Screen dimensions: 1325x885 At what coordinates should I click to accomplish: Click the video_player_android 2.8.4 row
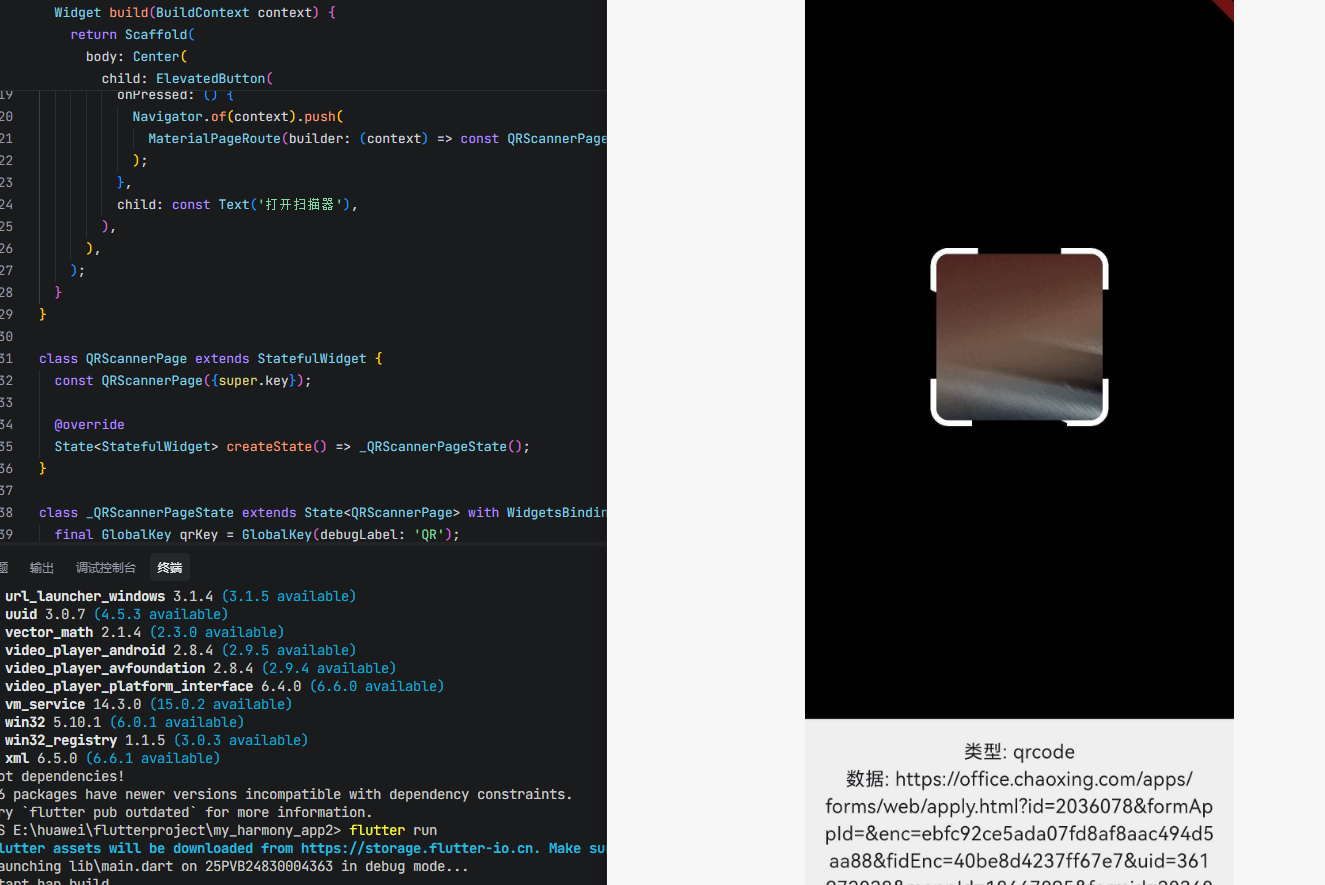pyautogui.click(x=180, y=650)
